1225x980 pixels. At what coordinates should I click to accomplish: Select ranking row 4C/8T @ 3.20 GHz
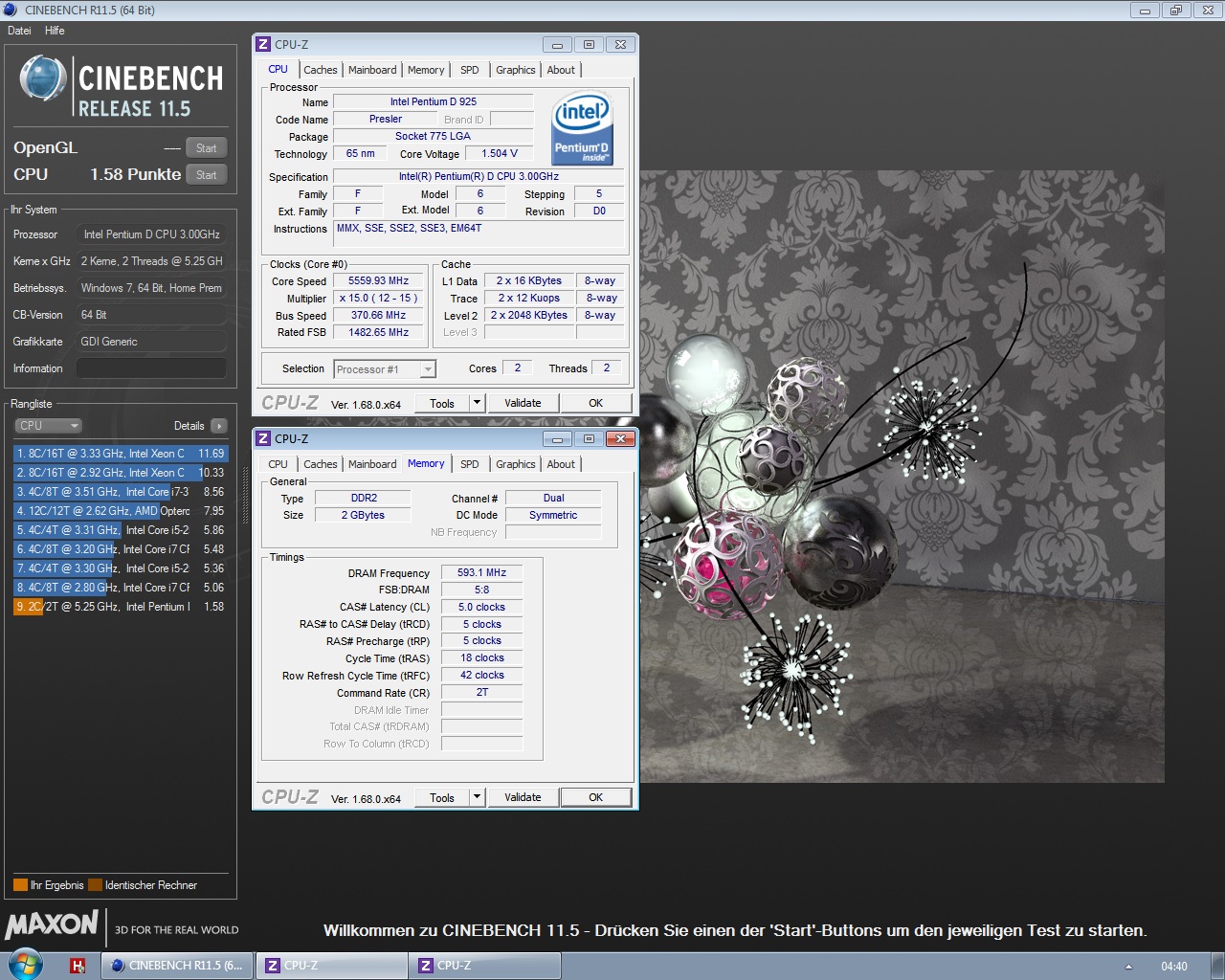(x=121, y=549)
